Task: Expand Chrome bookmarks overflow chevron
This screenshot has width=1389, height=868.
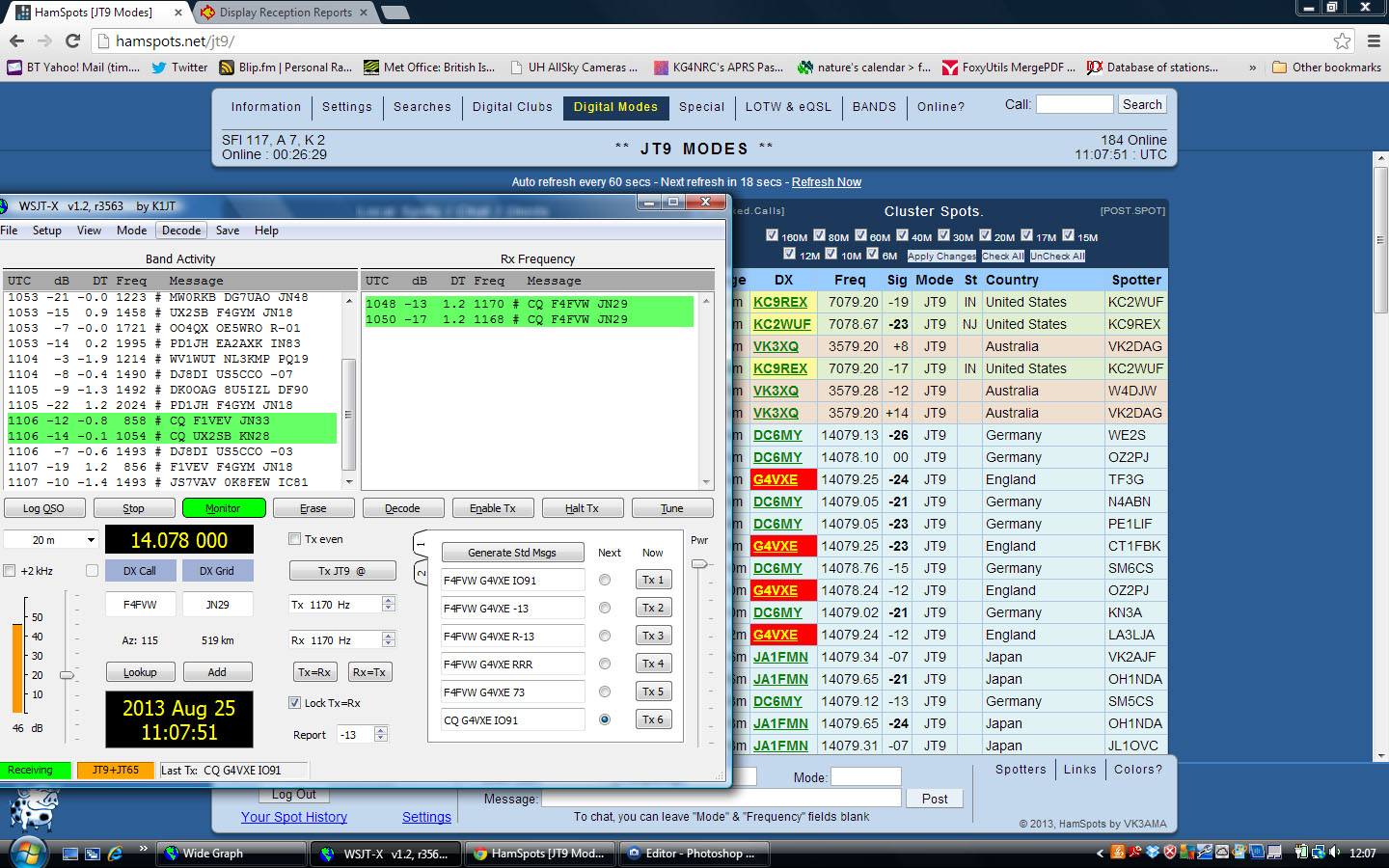Action: 1252,68
